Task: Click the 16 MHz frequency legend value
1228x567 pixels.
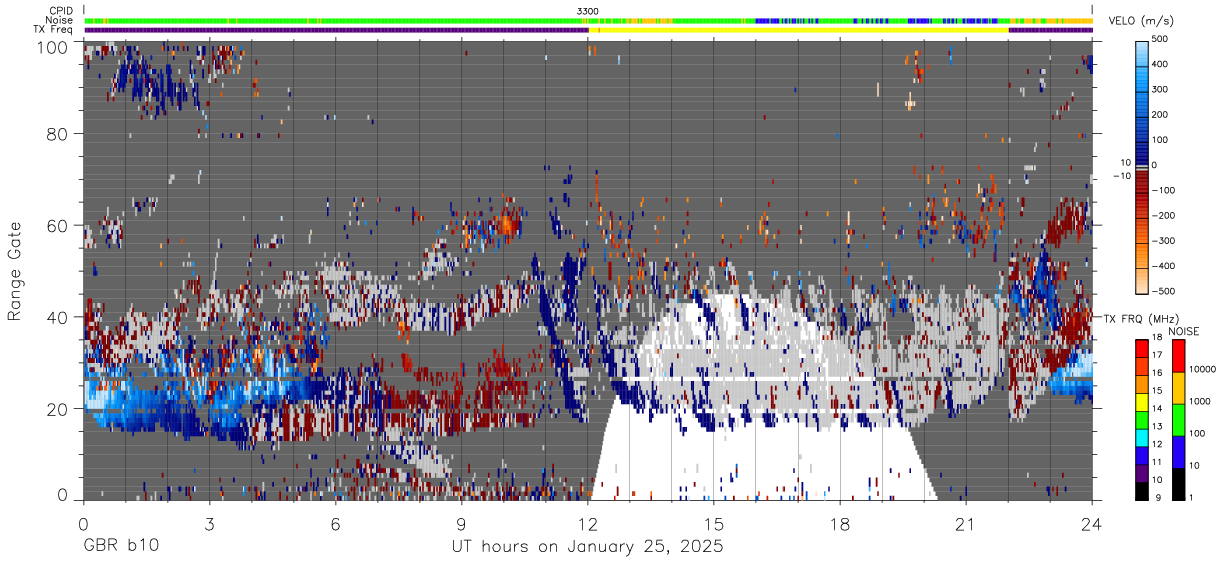Action: (1157, 375)
